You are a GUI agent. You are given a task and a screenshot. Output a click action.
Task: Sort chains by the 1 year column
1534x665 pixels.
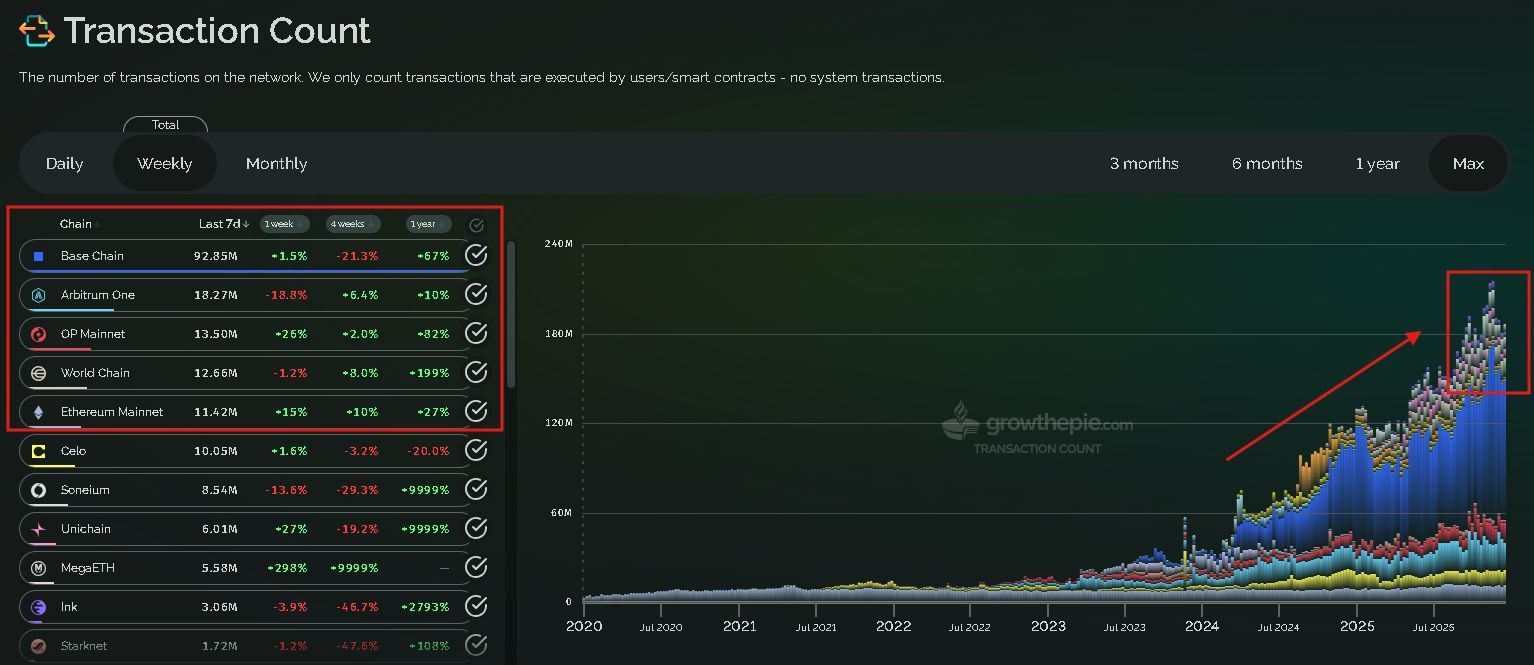pyautogui.click(x=428, y=224)
